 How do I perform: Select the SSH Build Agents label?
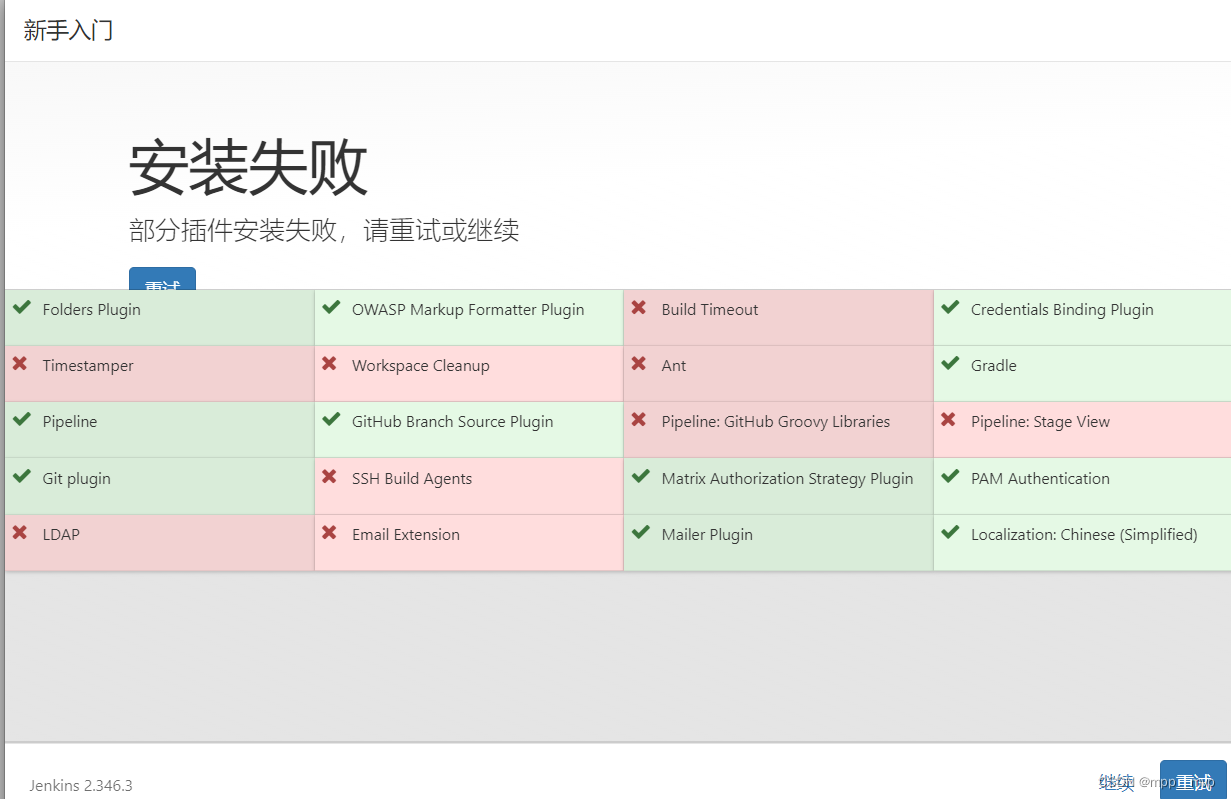[412, 479]
